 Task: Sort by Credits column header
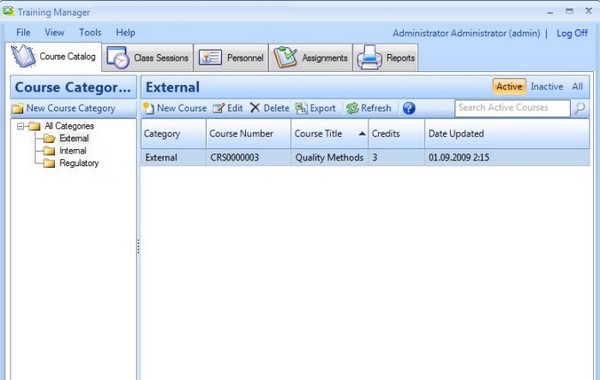[396, 134]
